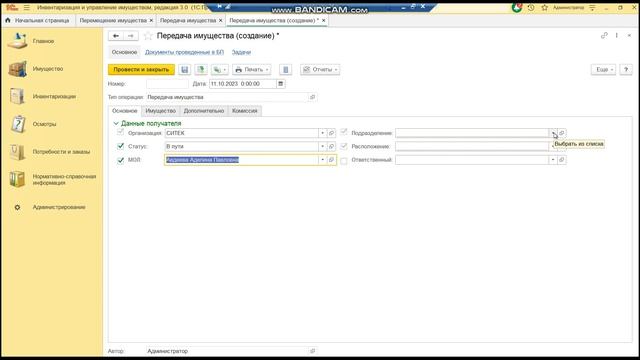Expand the Подразделение dropdown list
Screen dimensions: 640x360
[x=553, y=133]
